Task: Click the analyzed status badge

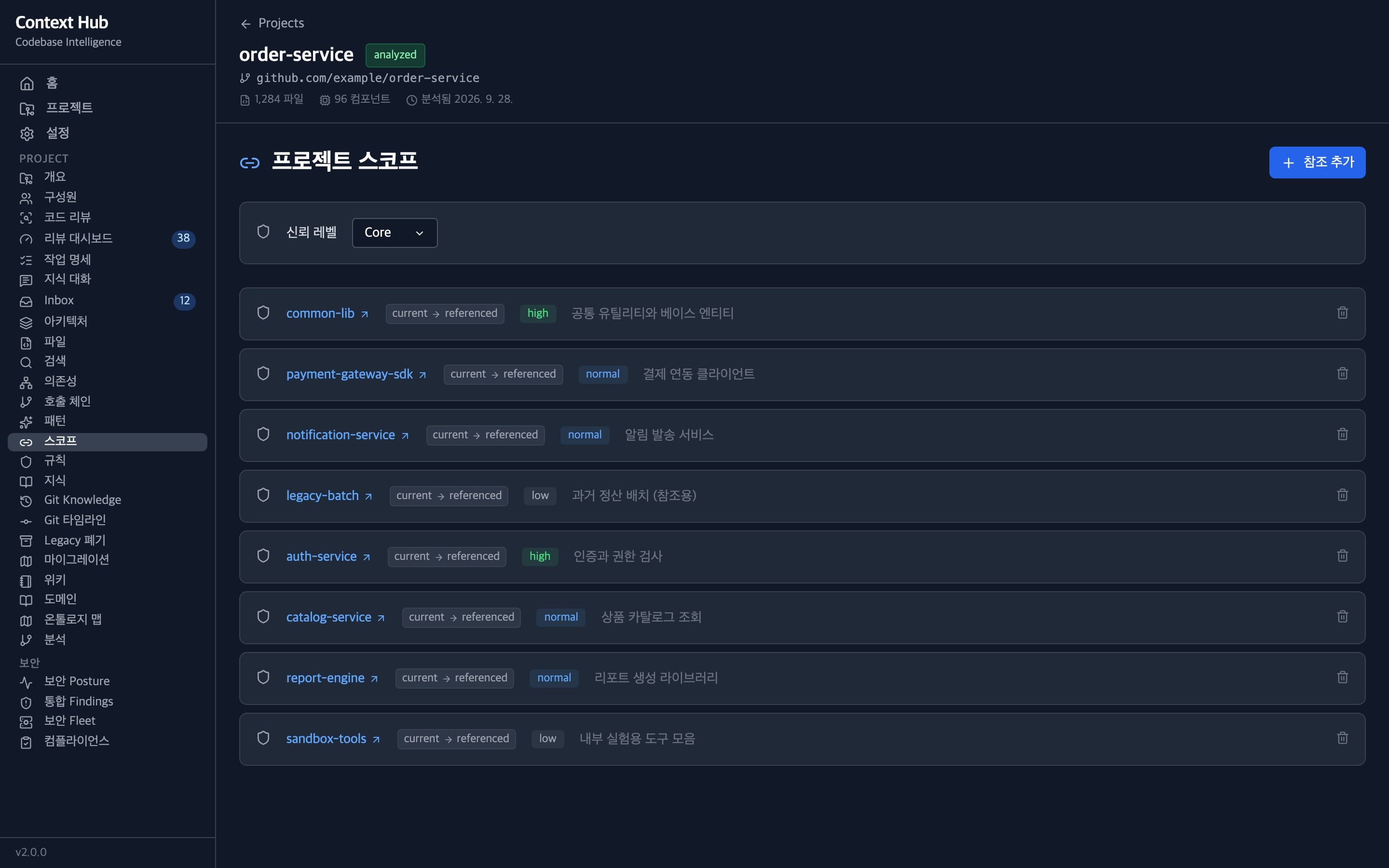Action: (395, 55)
